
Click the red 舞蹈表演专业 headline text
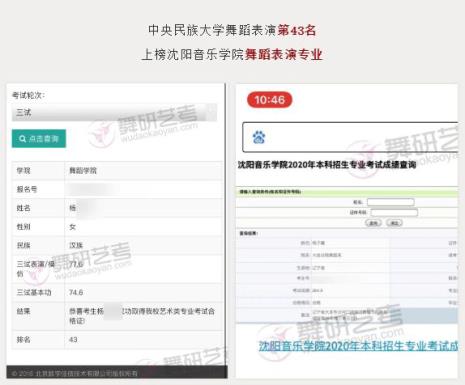(284, 54)
